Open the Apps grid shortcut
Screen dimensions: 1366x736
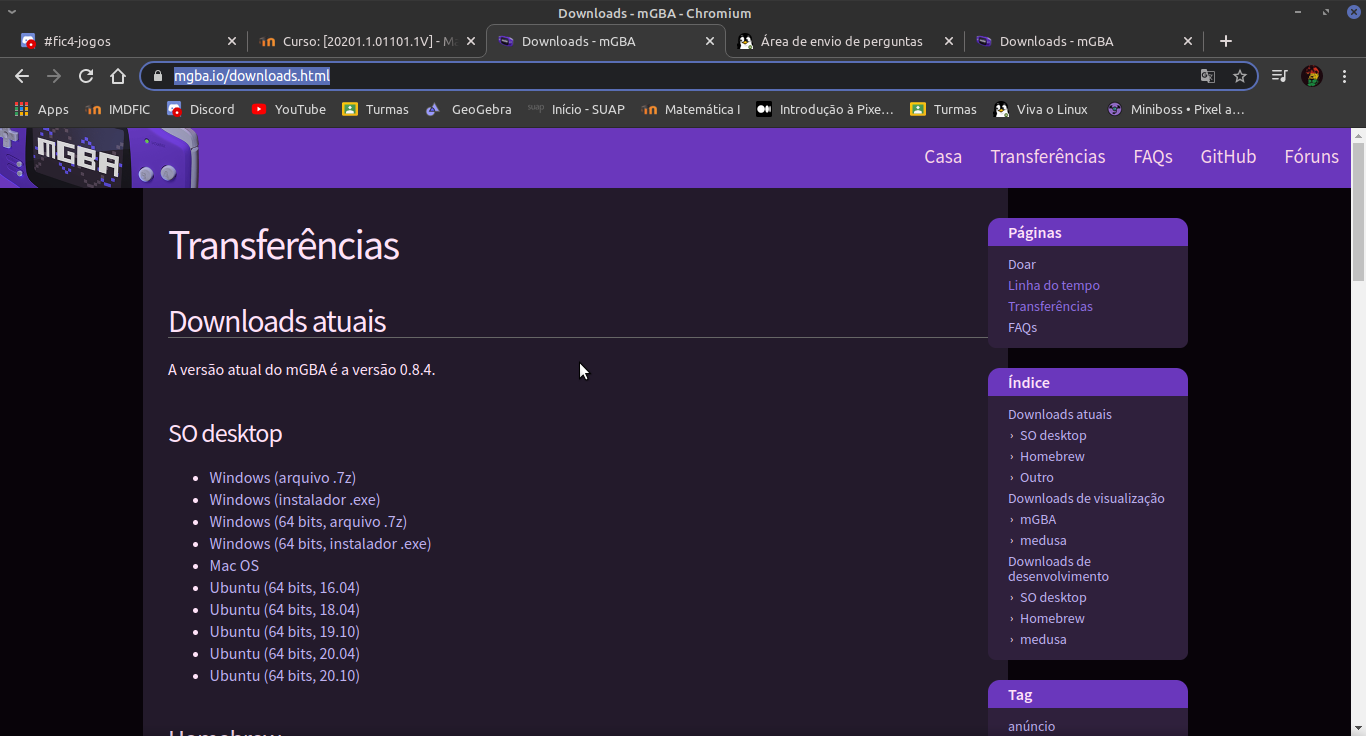(x=42, y=109)
